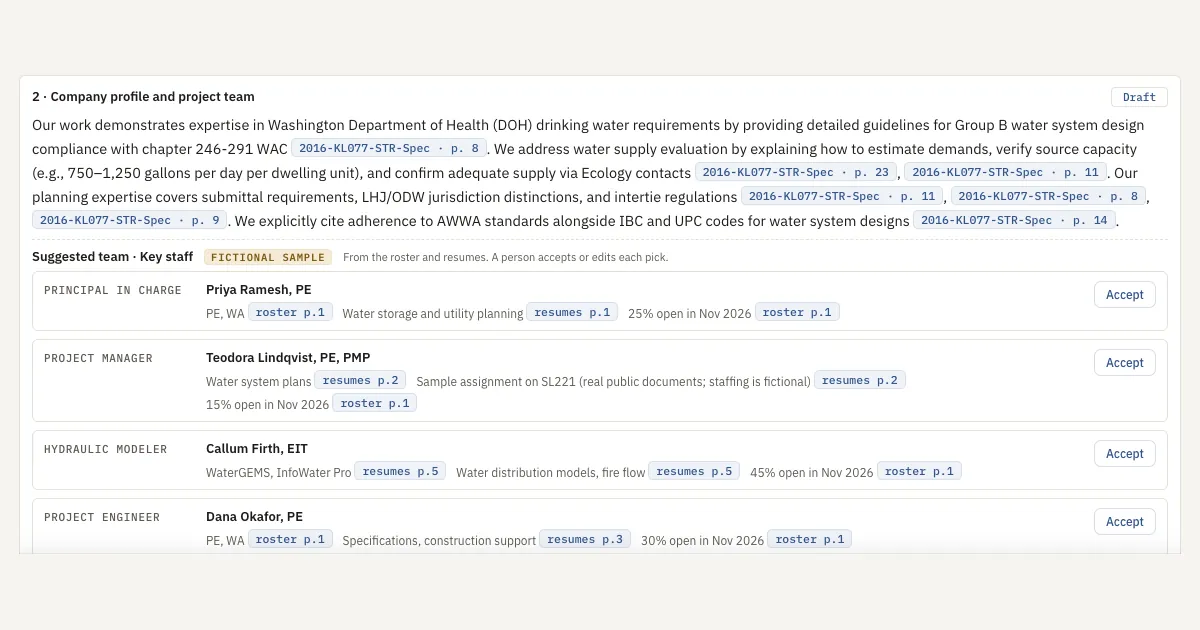Image resolution: width=1200 pixels, height=630 pixels.
Task: Open resumes p.2 chip after Water system plans
Action: pyautogui.click(x=360, y=380)
